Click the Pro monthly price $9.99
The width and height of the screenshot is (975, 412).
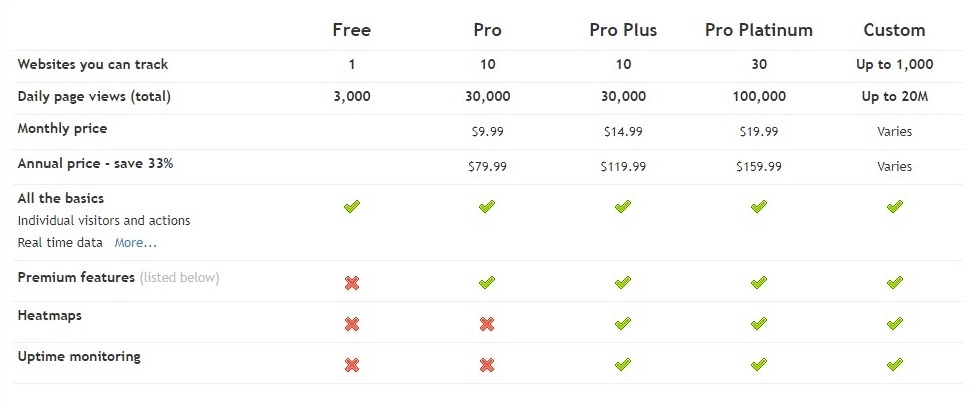487,131
